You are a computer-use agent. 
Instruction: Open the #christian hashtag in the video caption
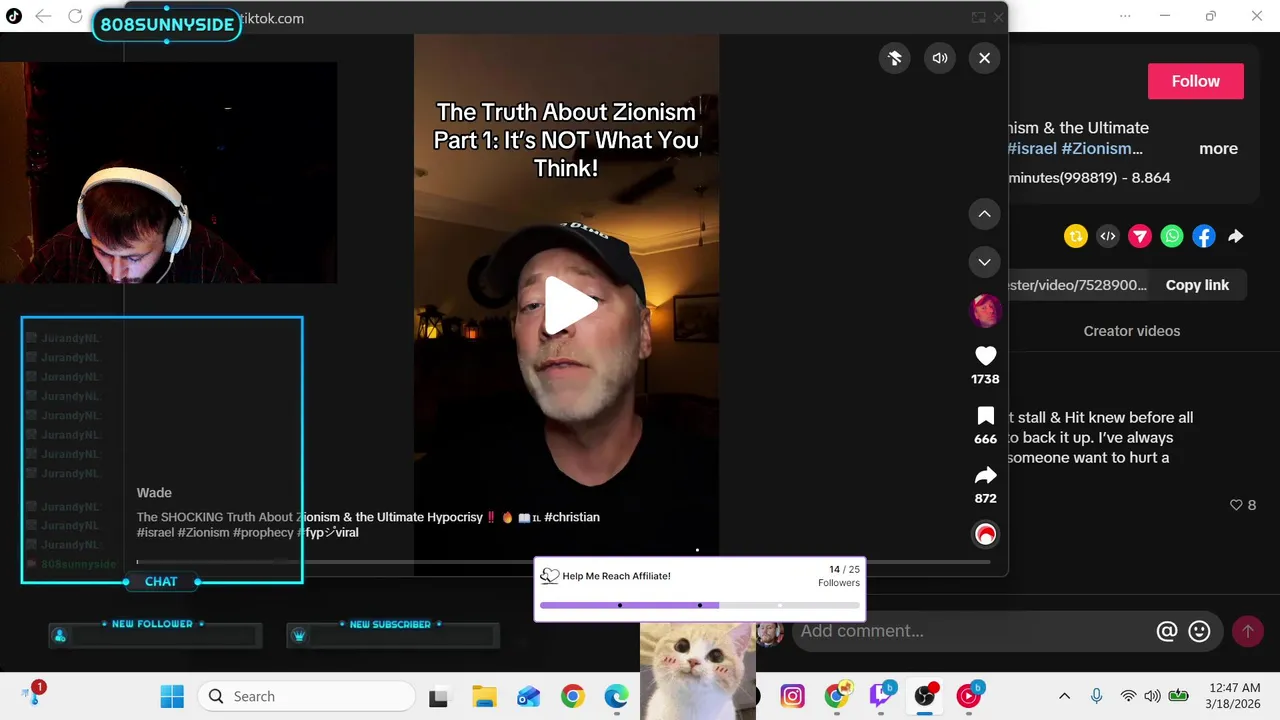click(572, 517)
